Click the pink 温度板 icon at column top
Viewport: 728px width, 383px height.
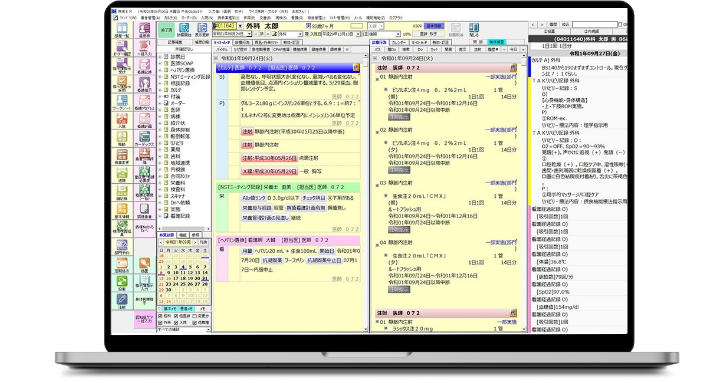coord(144,31)
